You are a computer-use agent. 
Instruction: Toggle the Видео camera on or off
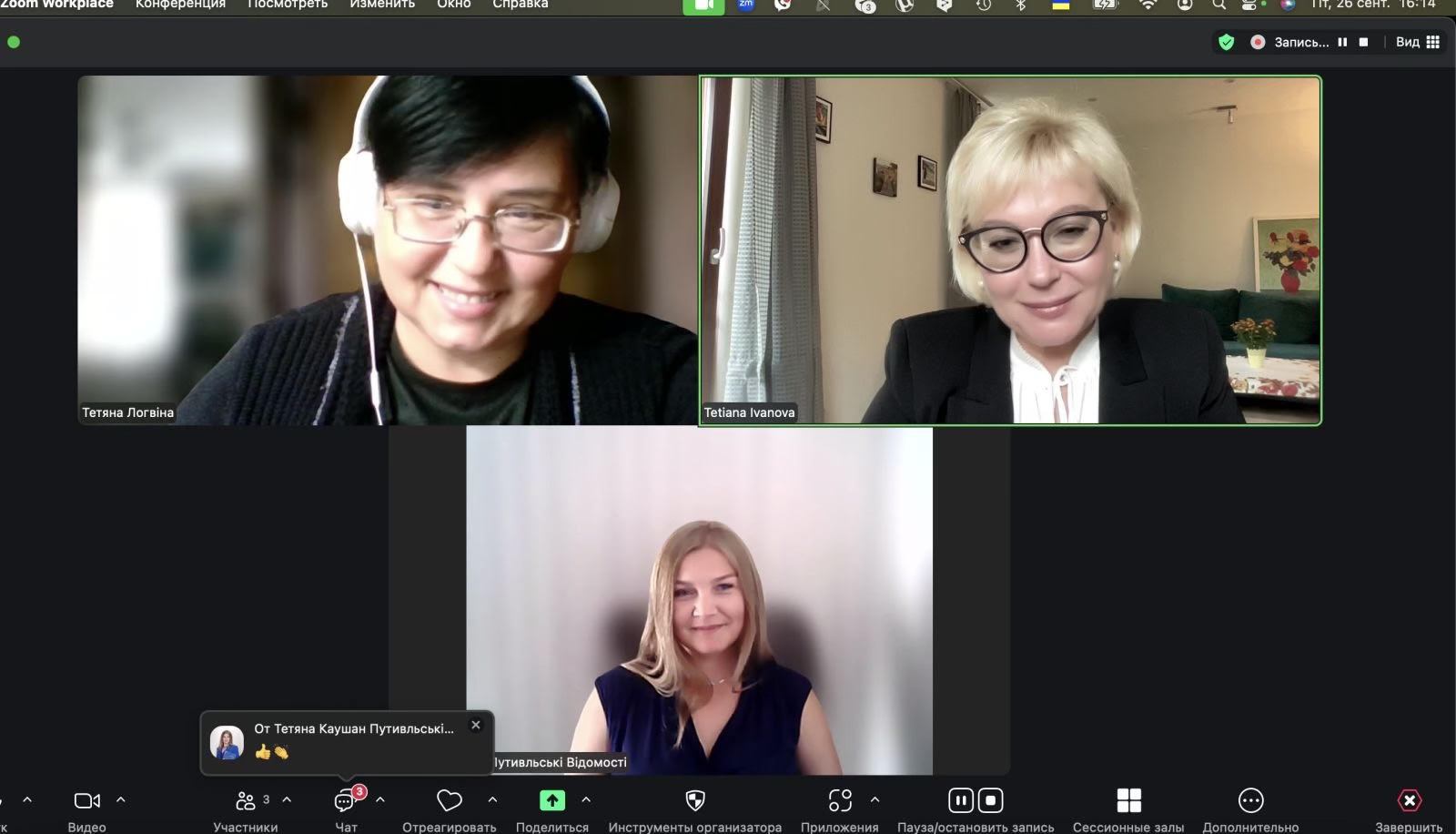click(86, 801)
